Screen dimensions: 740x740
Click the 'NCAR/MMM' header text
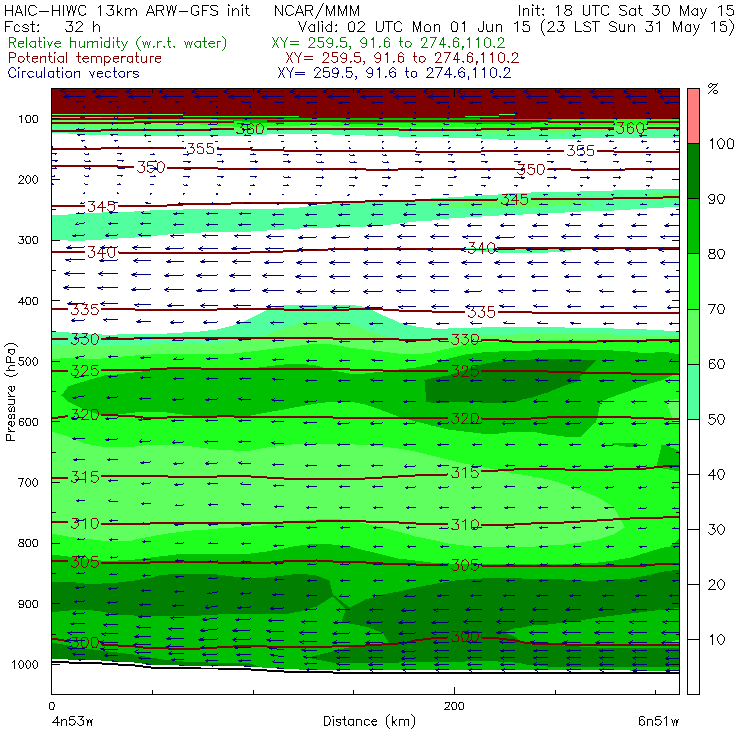point(317,11)
